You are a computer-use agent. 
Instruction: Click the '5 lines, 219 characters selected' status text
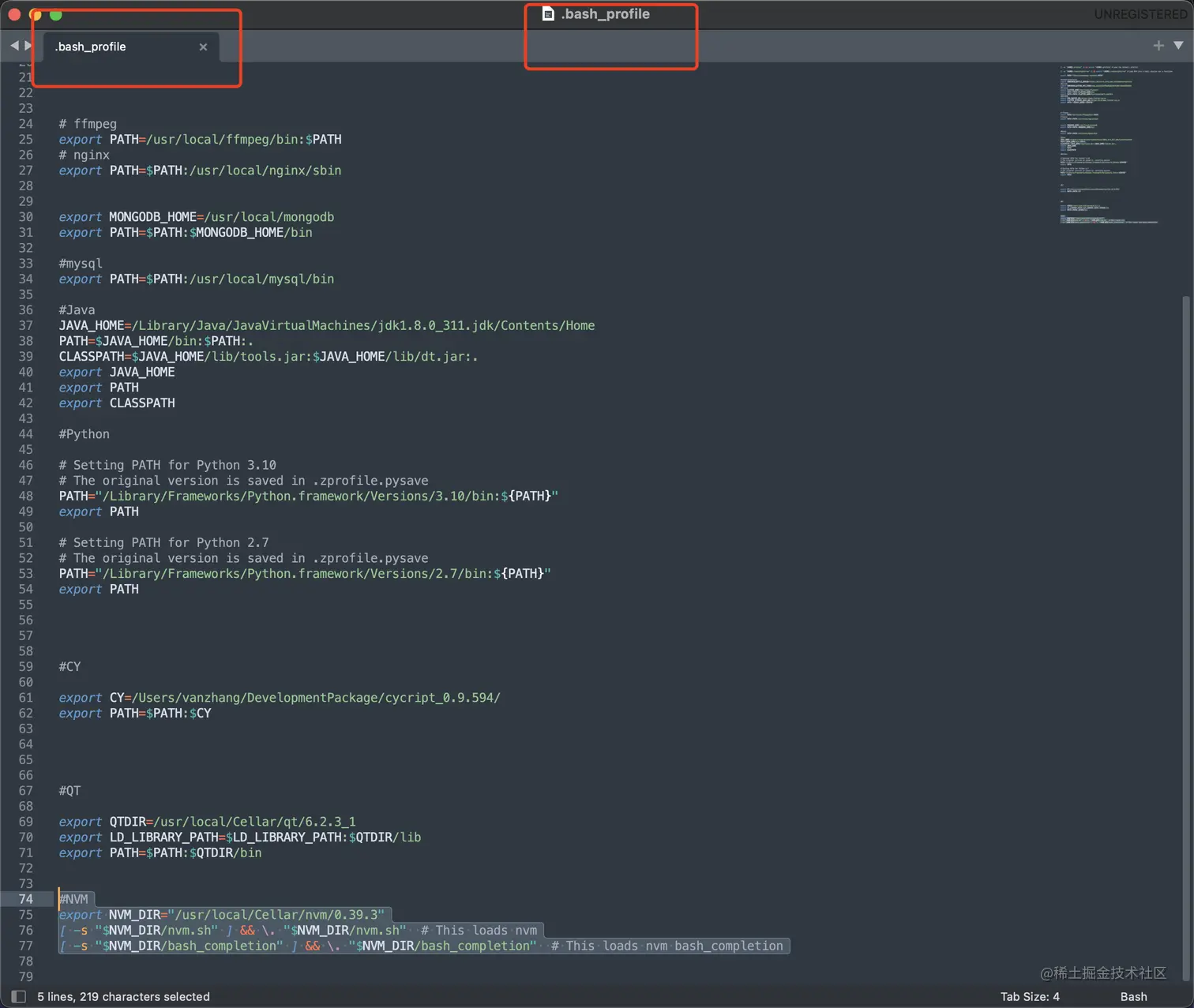[x=123, y=996]
